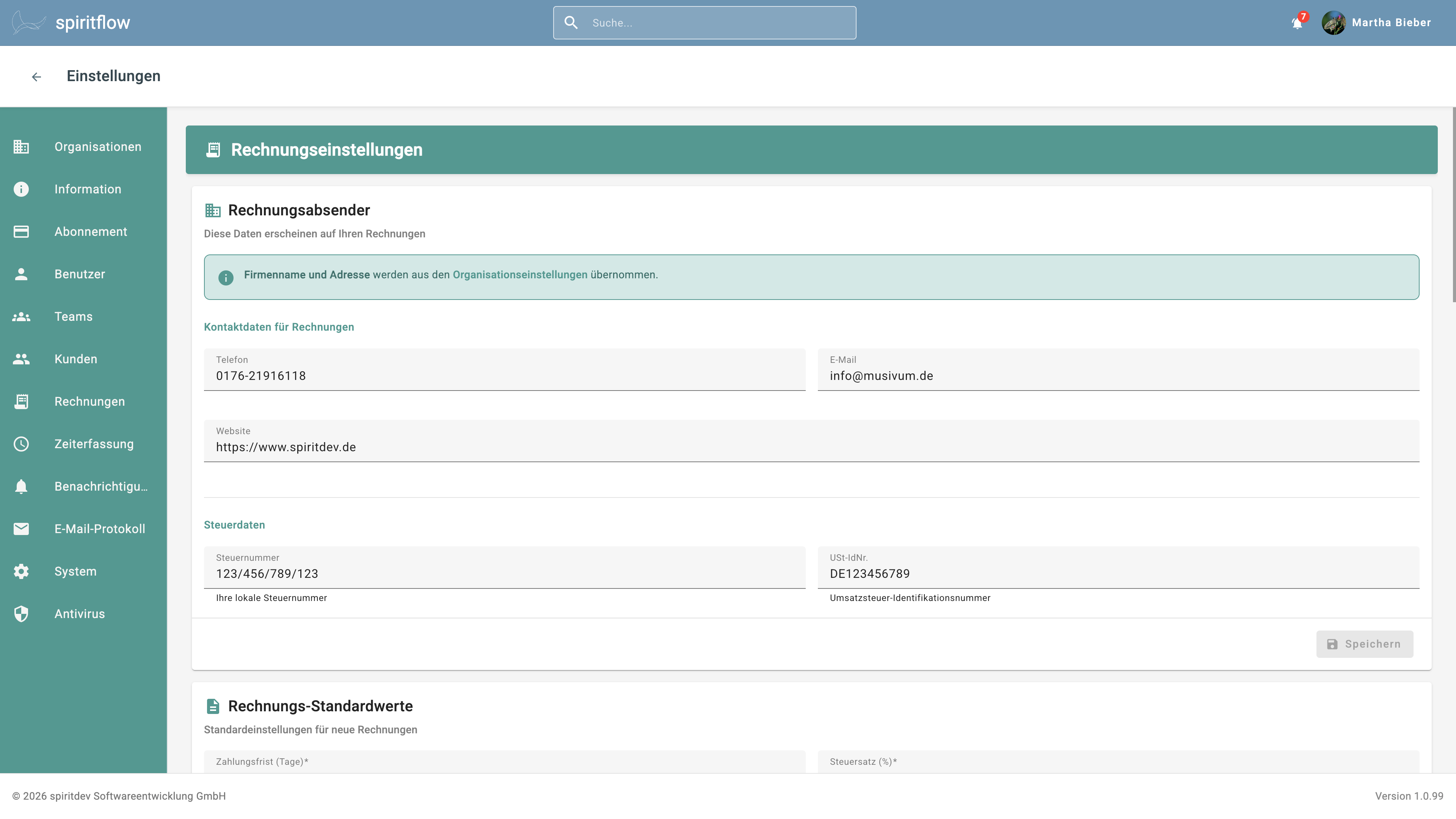Edit the Steuernummer field
The image size is (1456, 819).
click(x=504, y=568)
